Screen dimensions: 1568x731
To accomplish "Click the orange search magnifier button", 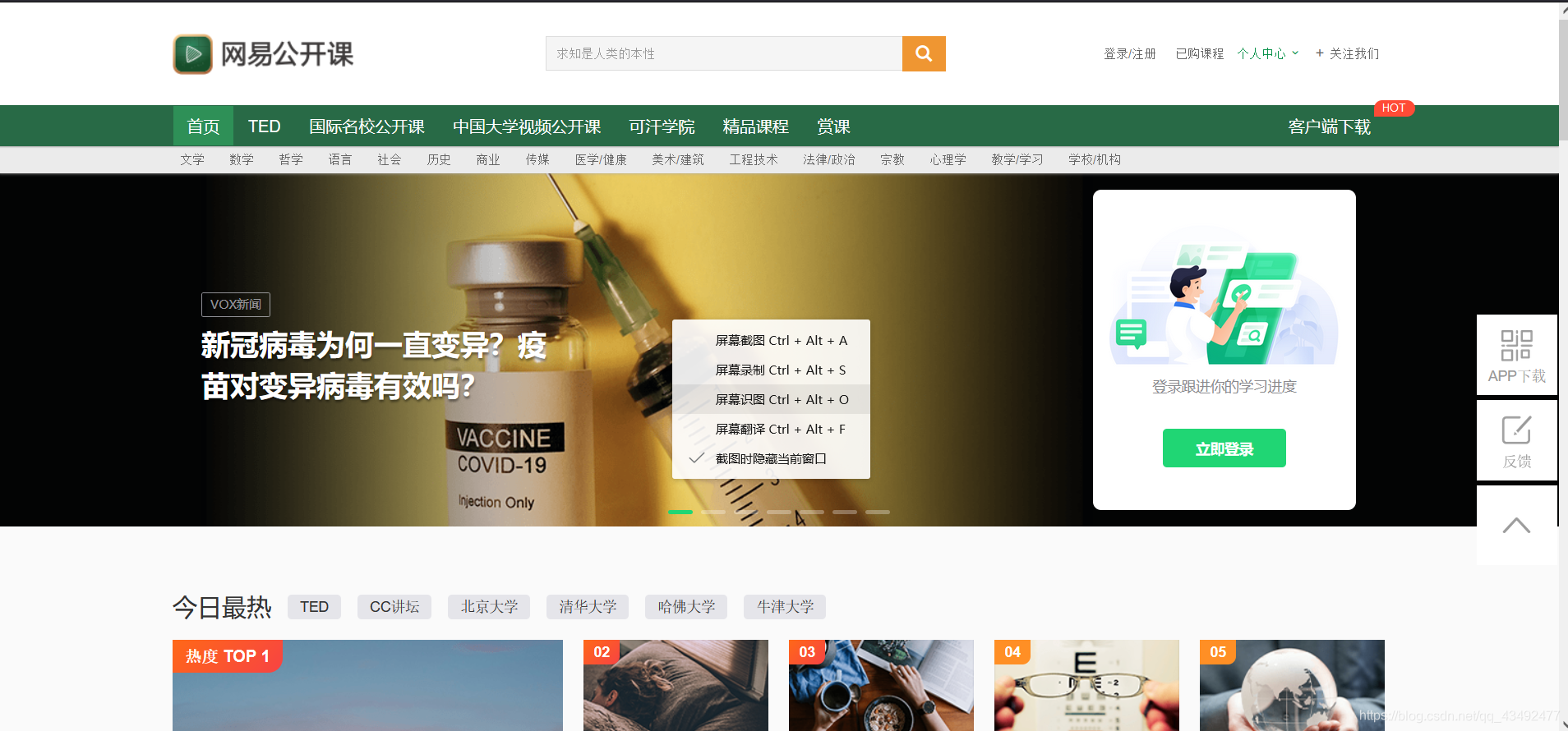I will 924,53.
